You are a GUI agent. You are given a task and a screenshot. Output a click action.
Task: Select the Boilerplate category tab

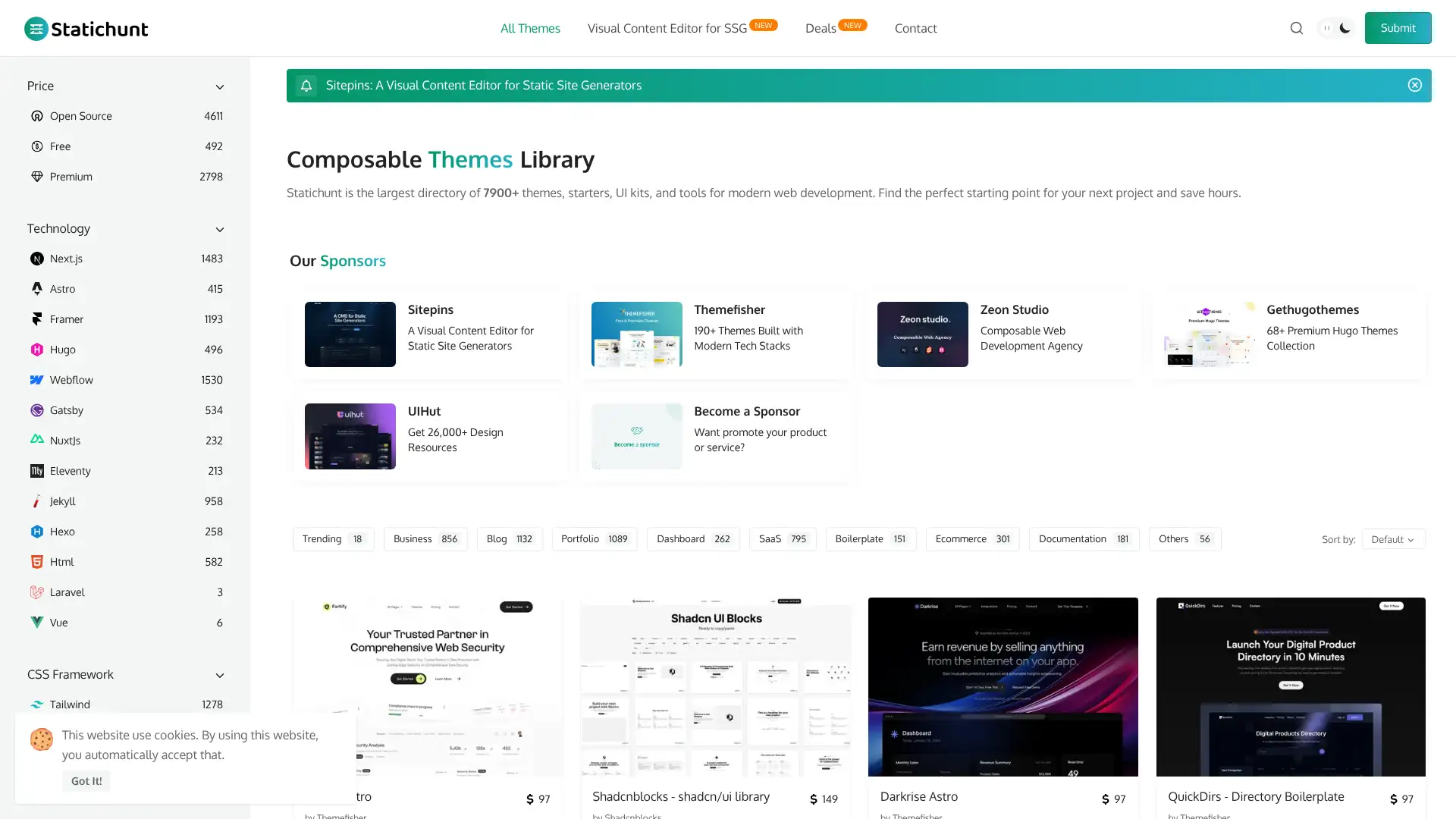click(871, 539)
